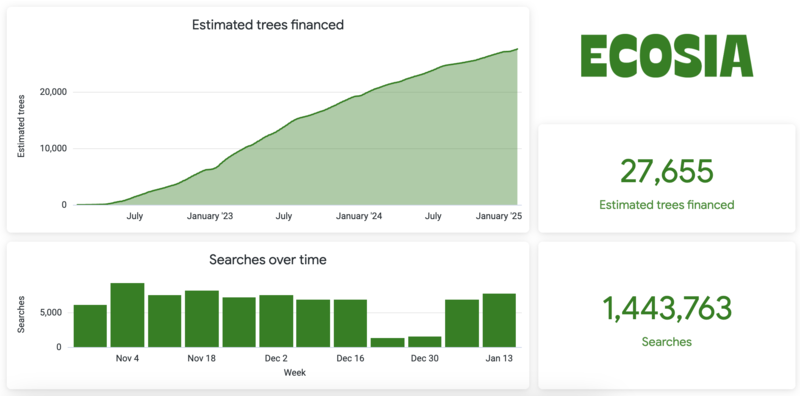Click the 'Estimated trees financed' chart title
The width and height of the screenshot is (800, 396).
point(267,24)
